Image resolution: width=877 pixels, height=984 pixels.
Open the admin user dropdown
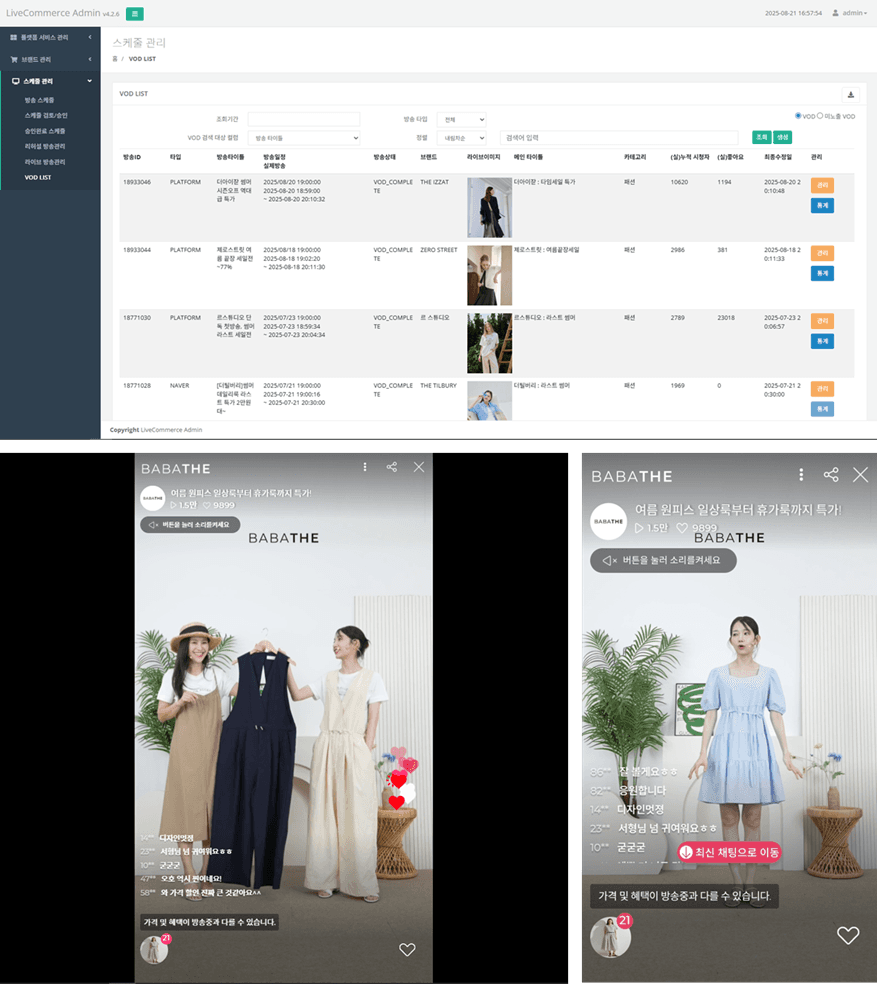pos(850,13)
